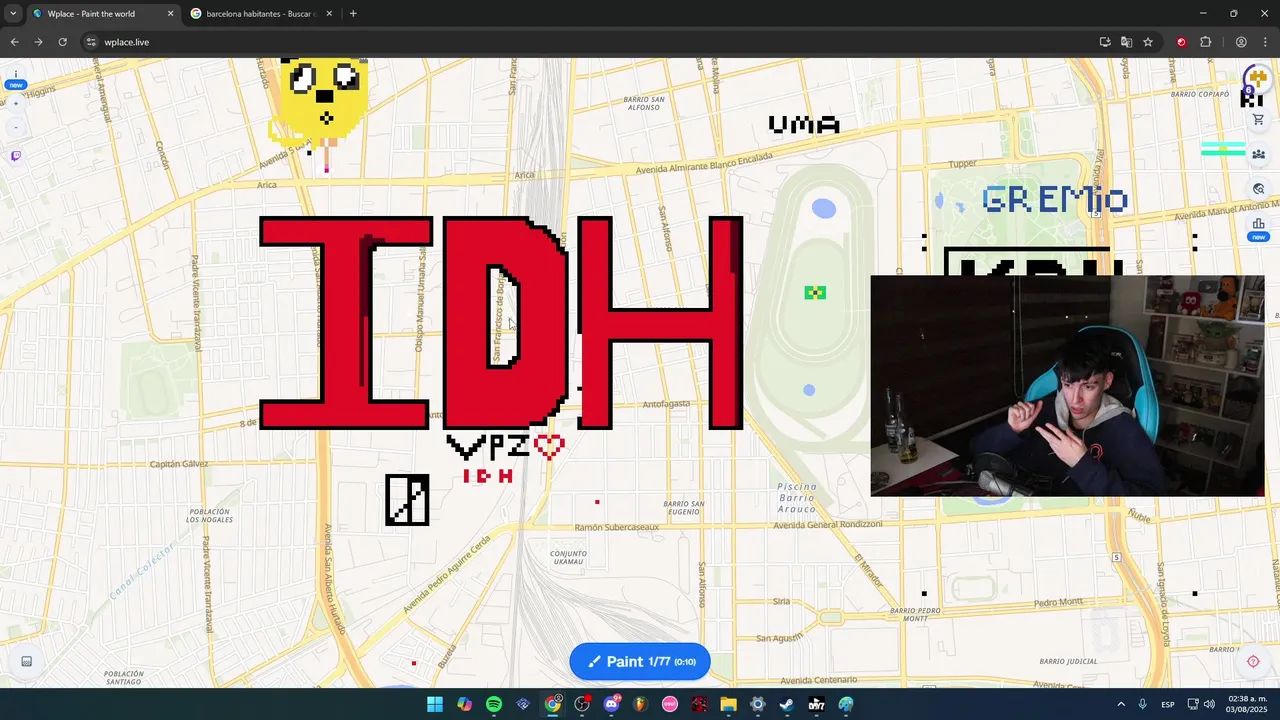Go back in browser history
The width and height of the screenshot is (1280, 720).
[14, 42]
